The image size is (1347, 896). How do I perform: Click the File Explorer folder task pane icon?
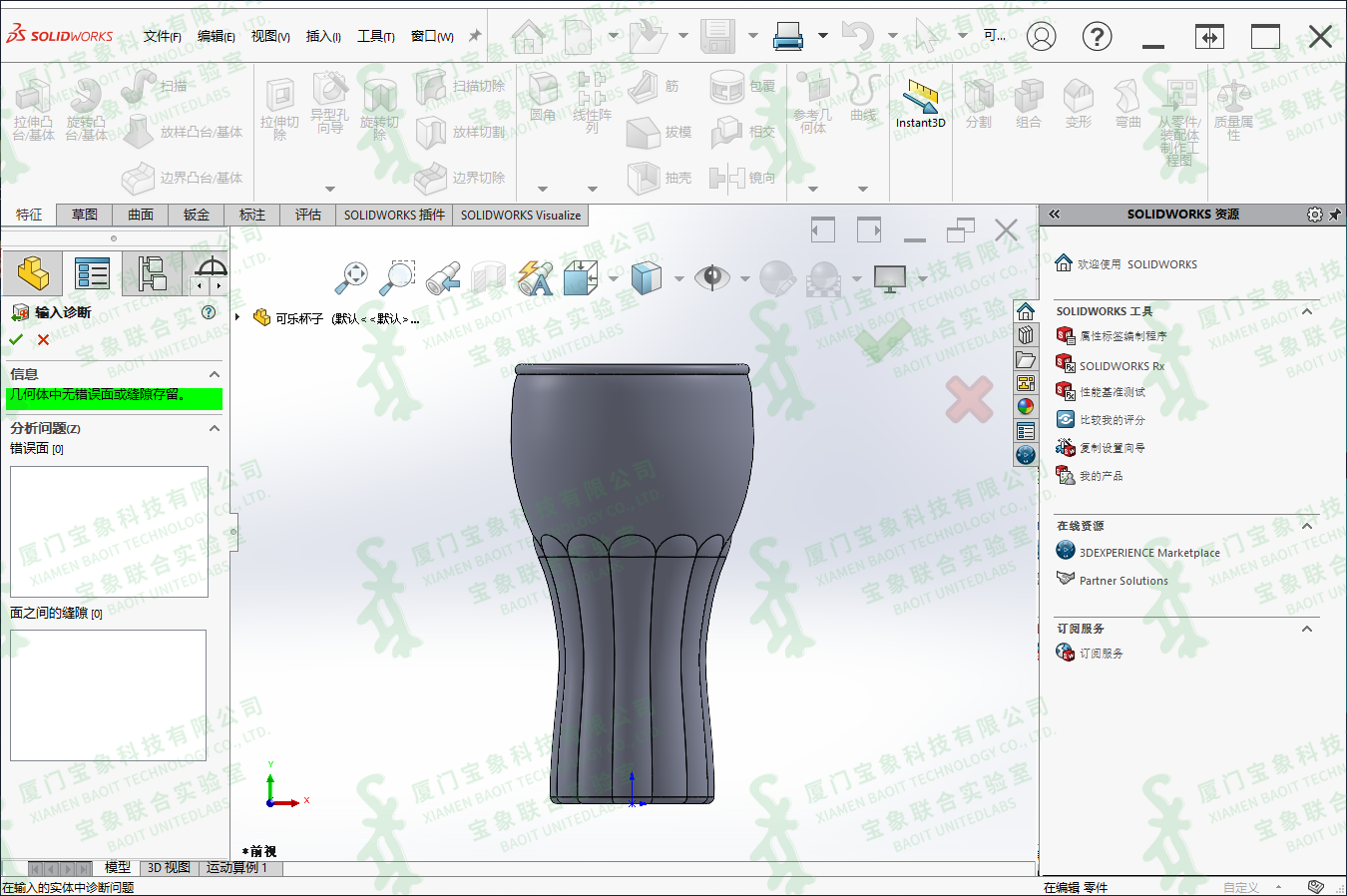[1026, 359]
